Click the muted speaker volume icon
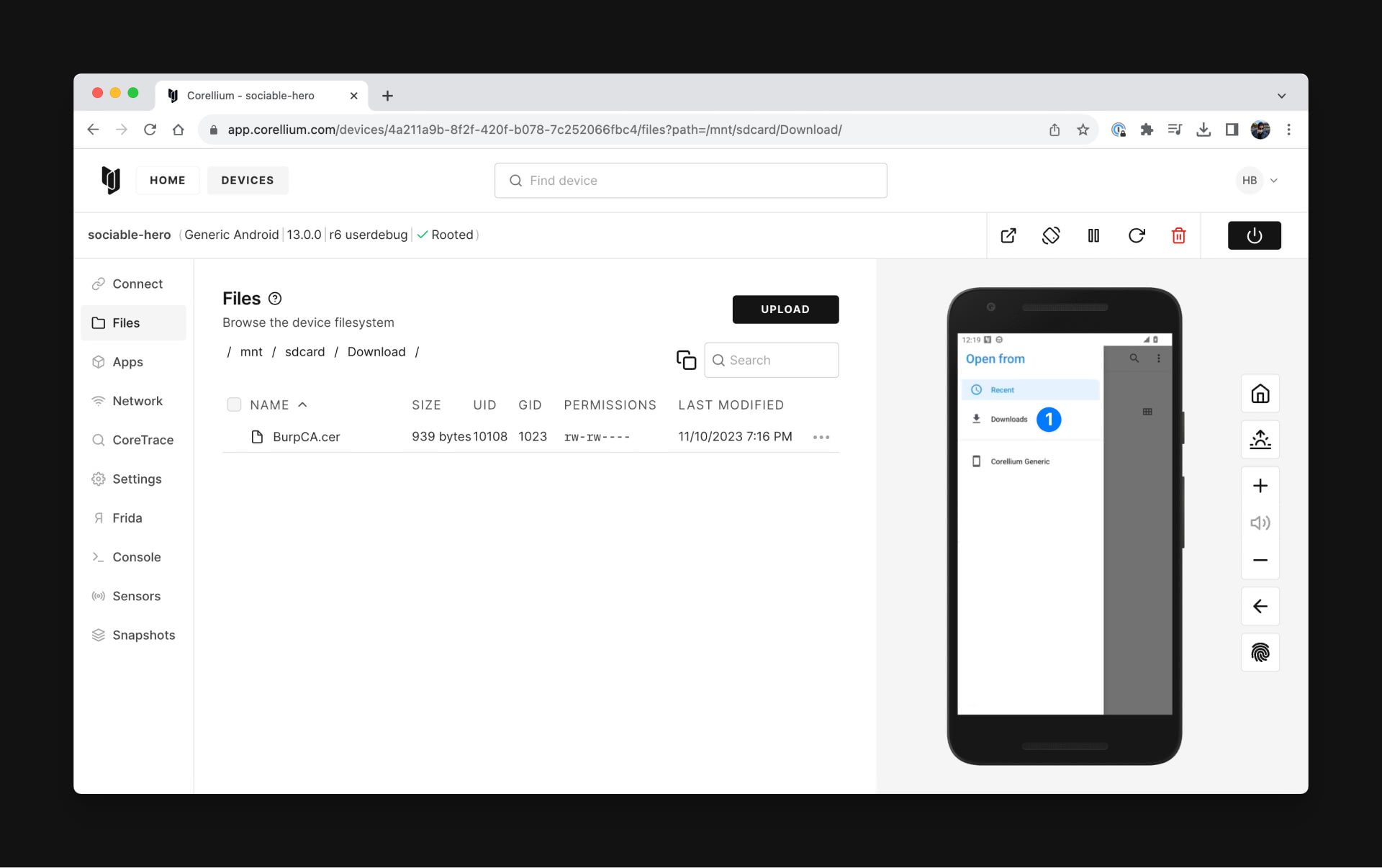 [x=1260, y=523]
